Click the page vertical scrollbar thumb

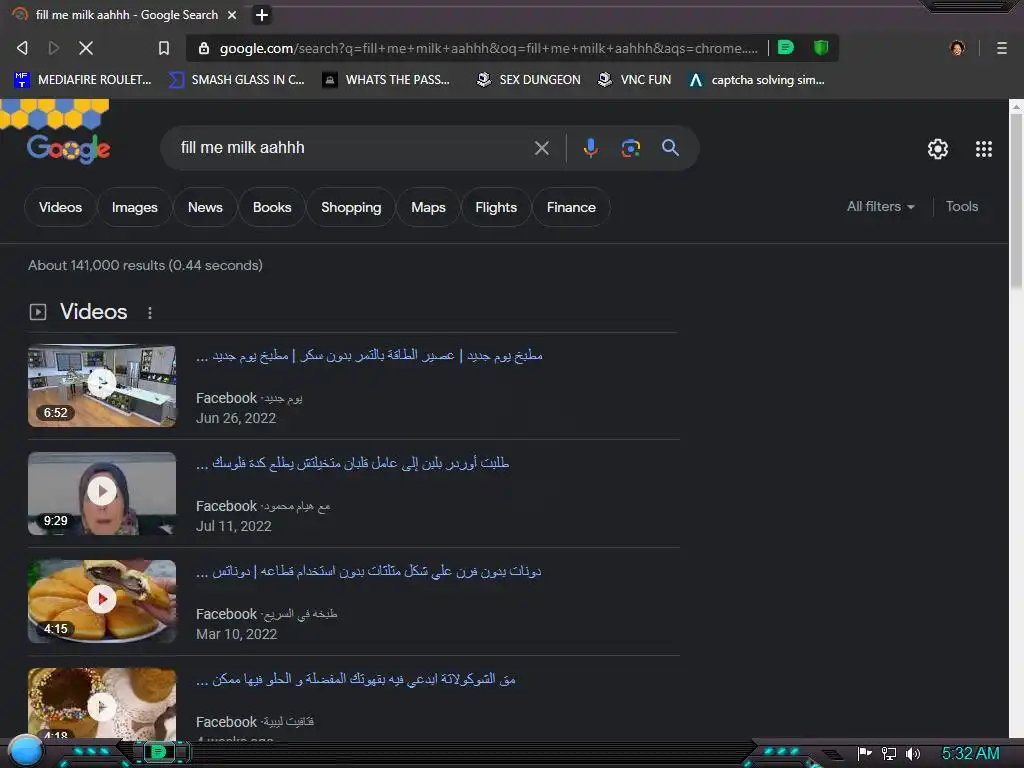(1016, 199)
